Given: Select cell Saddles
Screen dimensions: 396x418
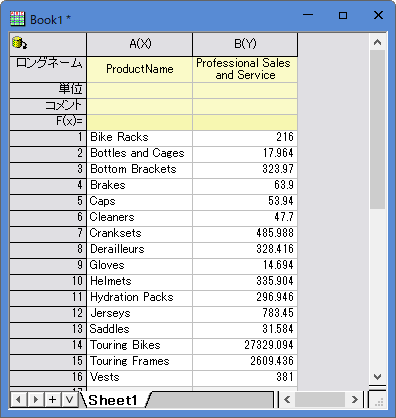Looking at the screenshot, I should click(140, 330).
